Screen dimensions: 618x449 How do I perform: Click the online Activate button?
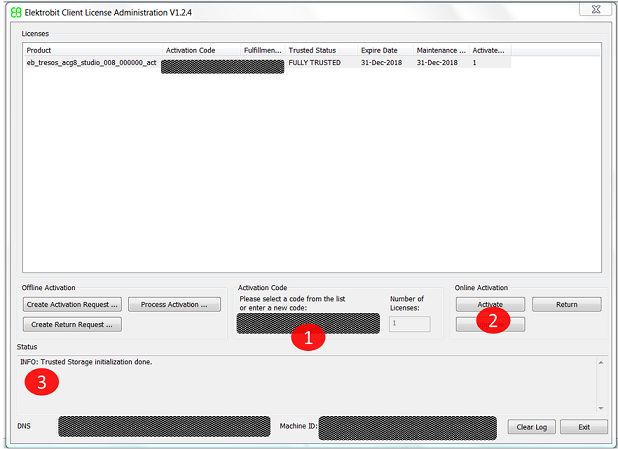[490, 304]
